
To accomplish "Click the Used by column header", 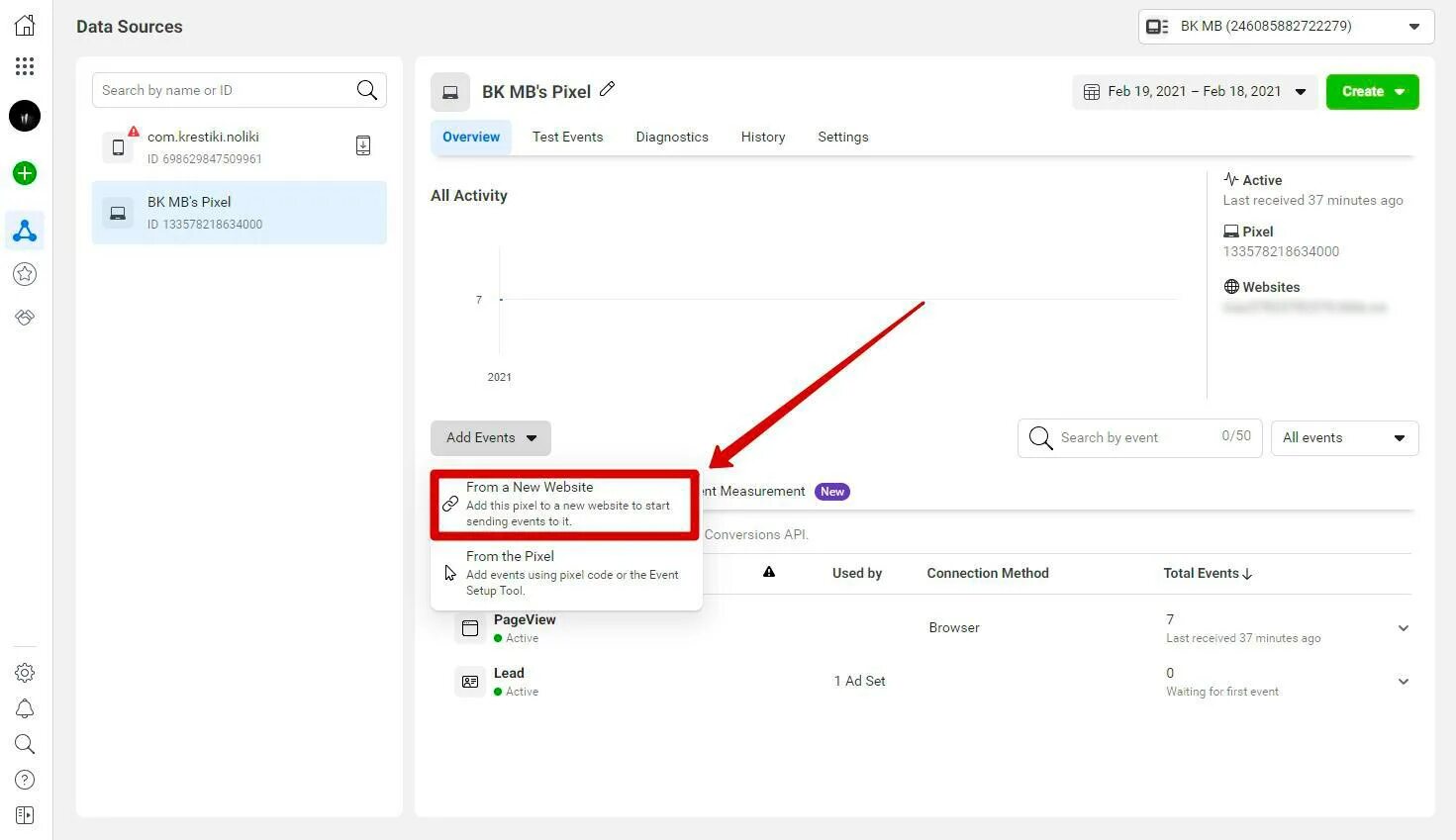I will [857, 573].
